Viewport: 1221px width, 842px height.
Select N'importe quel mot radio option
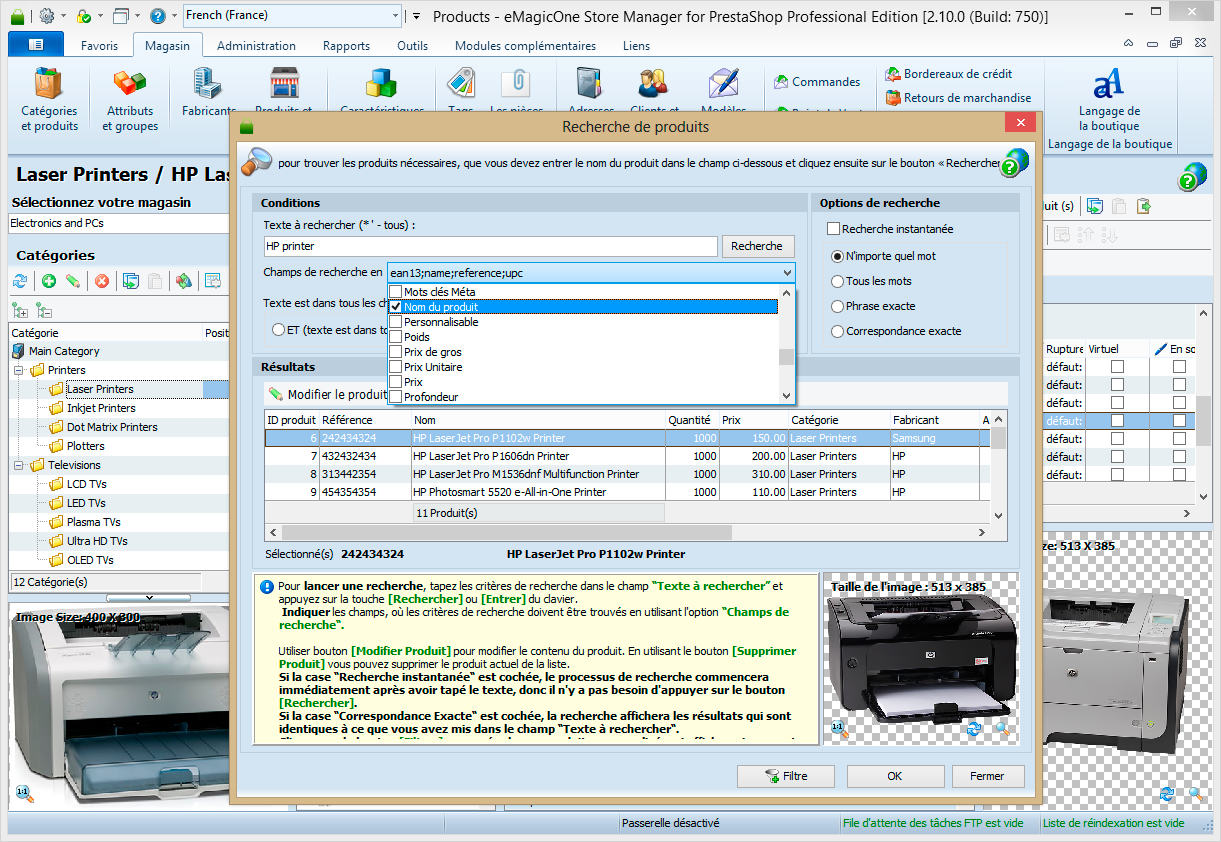pyautogui.click(x=838, y=256)
